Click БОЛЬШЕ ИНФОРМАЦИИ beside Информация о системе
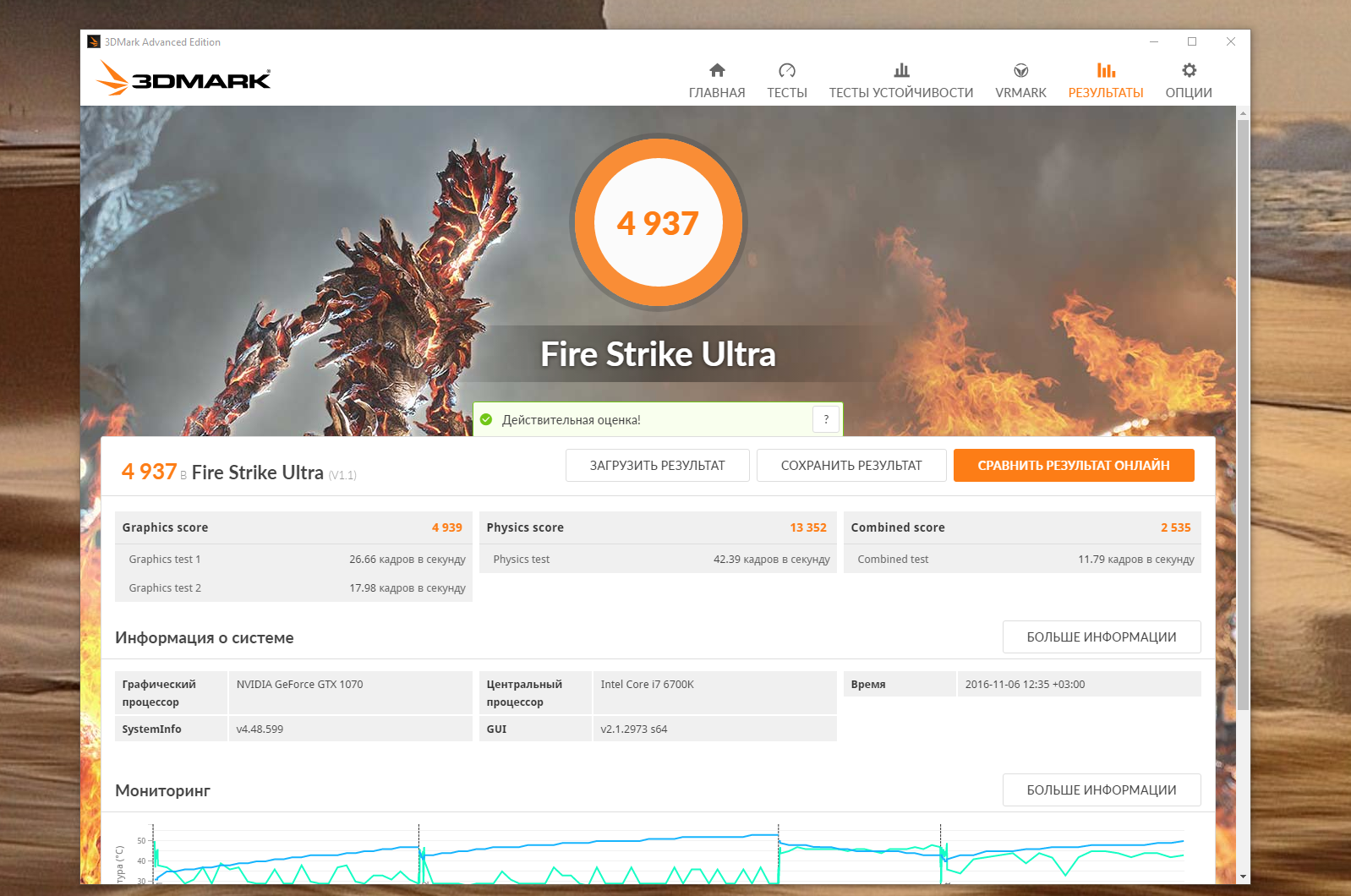 tap(1102, 637)
